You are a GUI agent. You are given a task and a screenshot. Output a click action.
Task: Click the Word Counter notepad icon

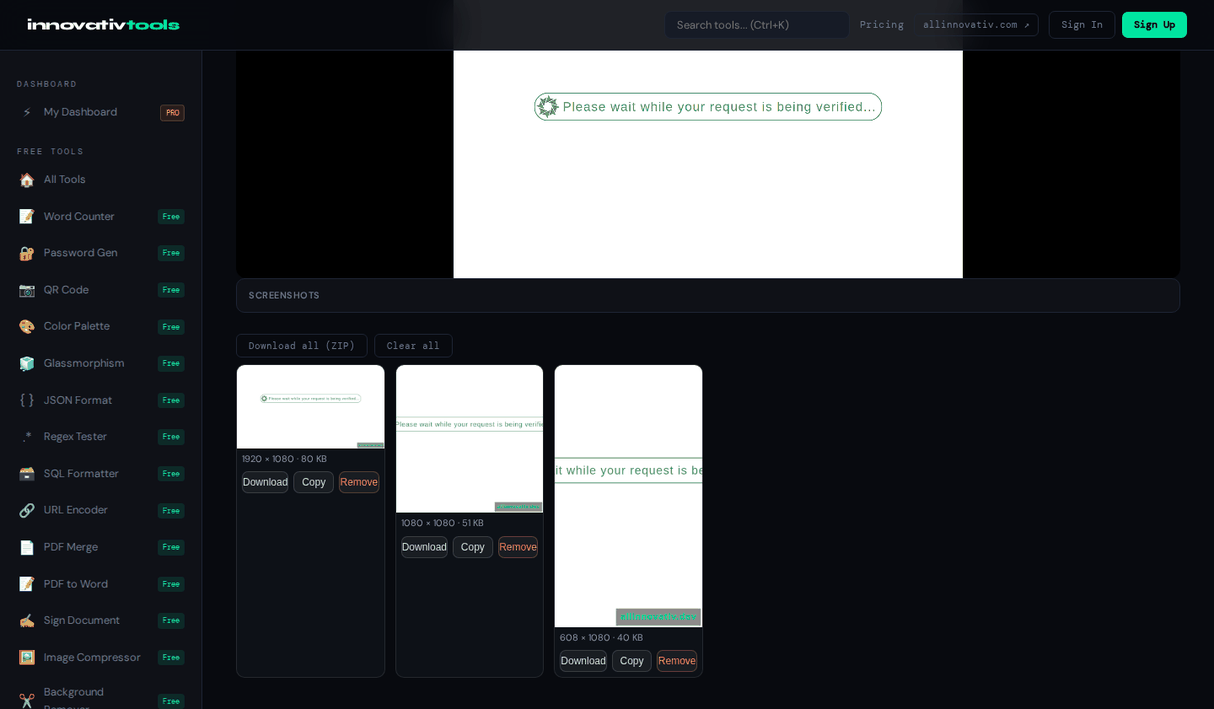click(27, 217)
